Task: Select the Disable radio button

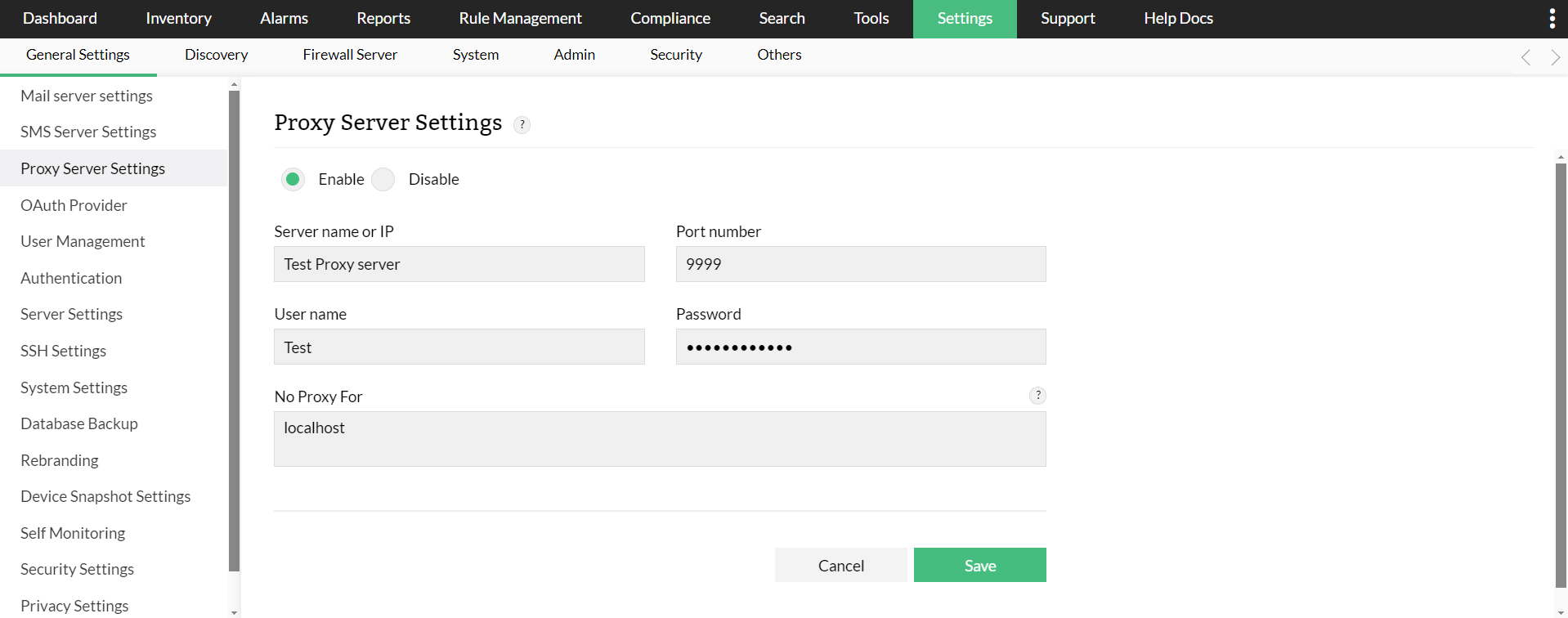Action: point(383,179)
